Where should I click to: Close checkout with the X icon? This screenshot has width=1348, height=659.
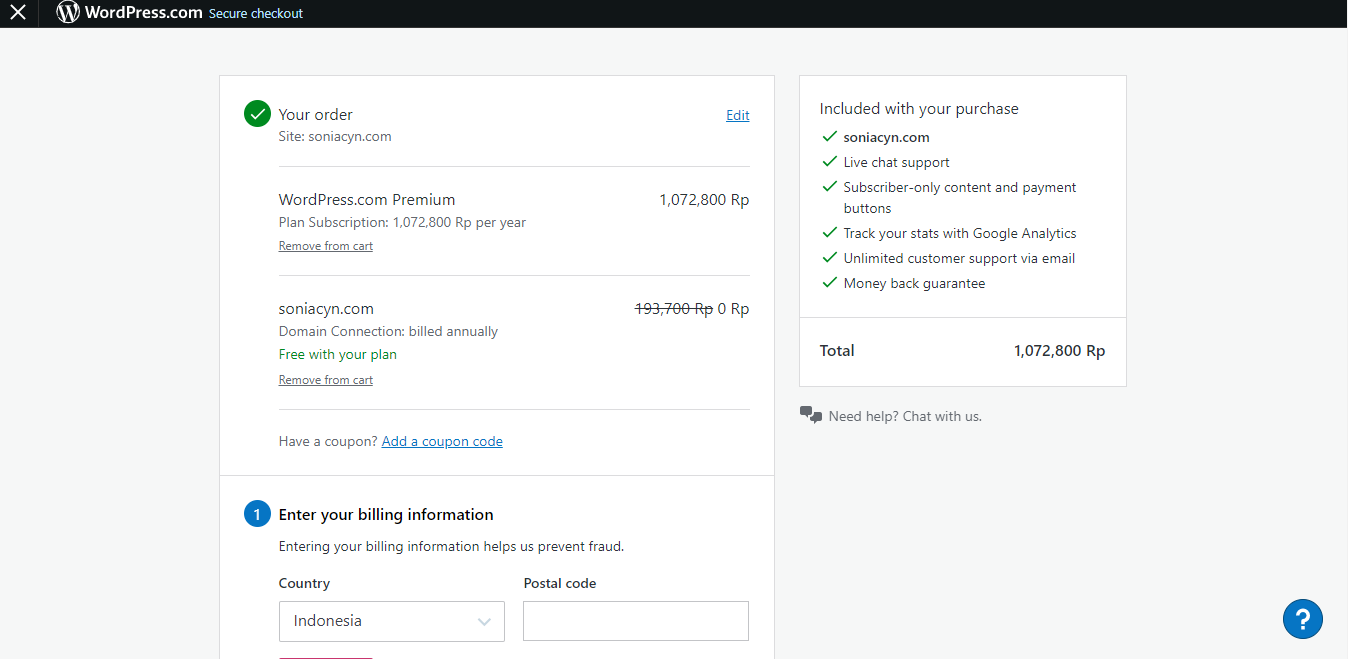point(18,13)
